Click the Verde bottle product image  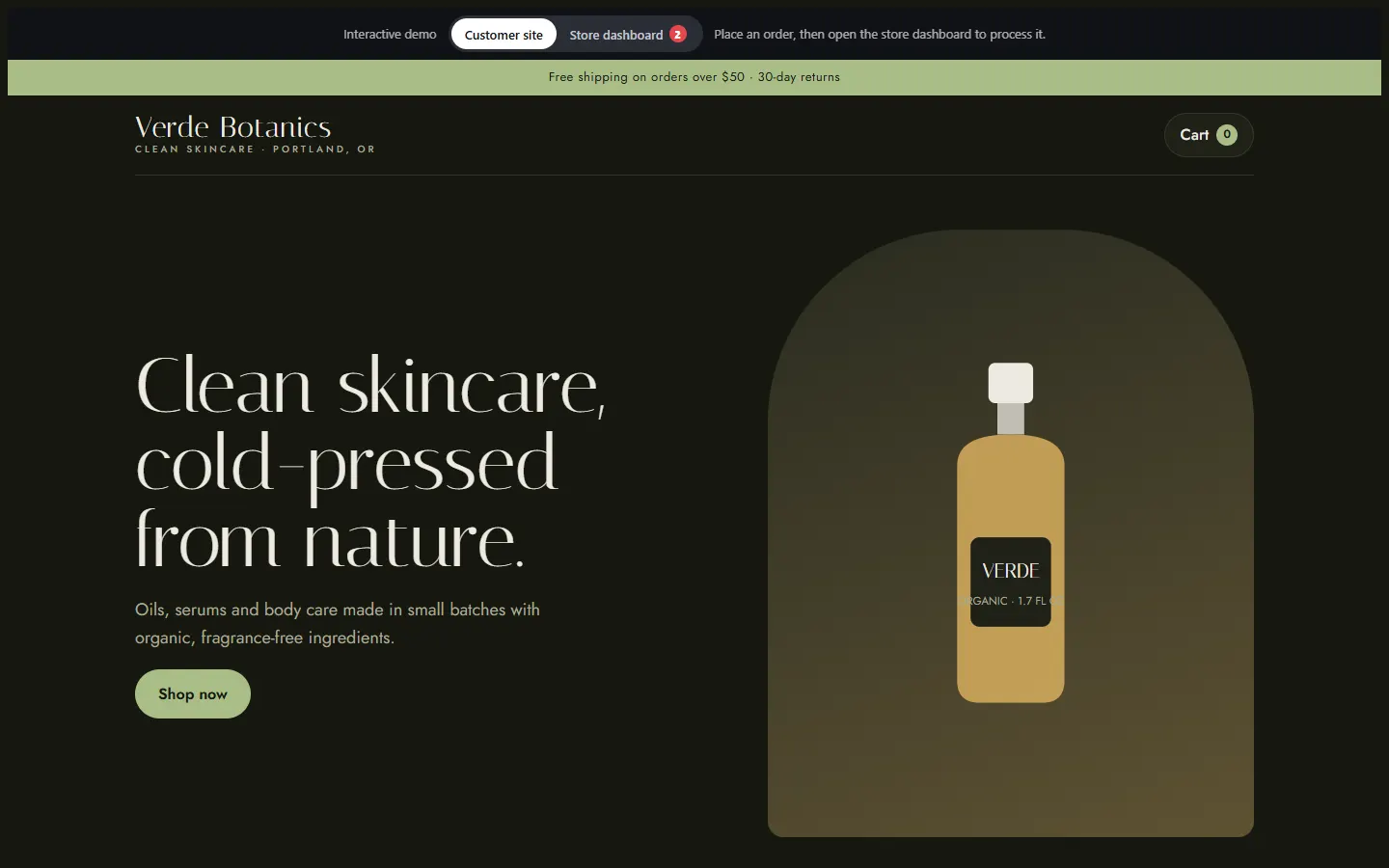[x=1011, y=532]
